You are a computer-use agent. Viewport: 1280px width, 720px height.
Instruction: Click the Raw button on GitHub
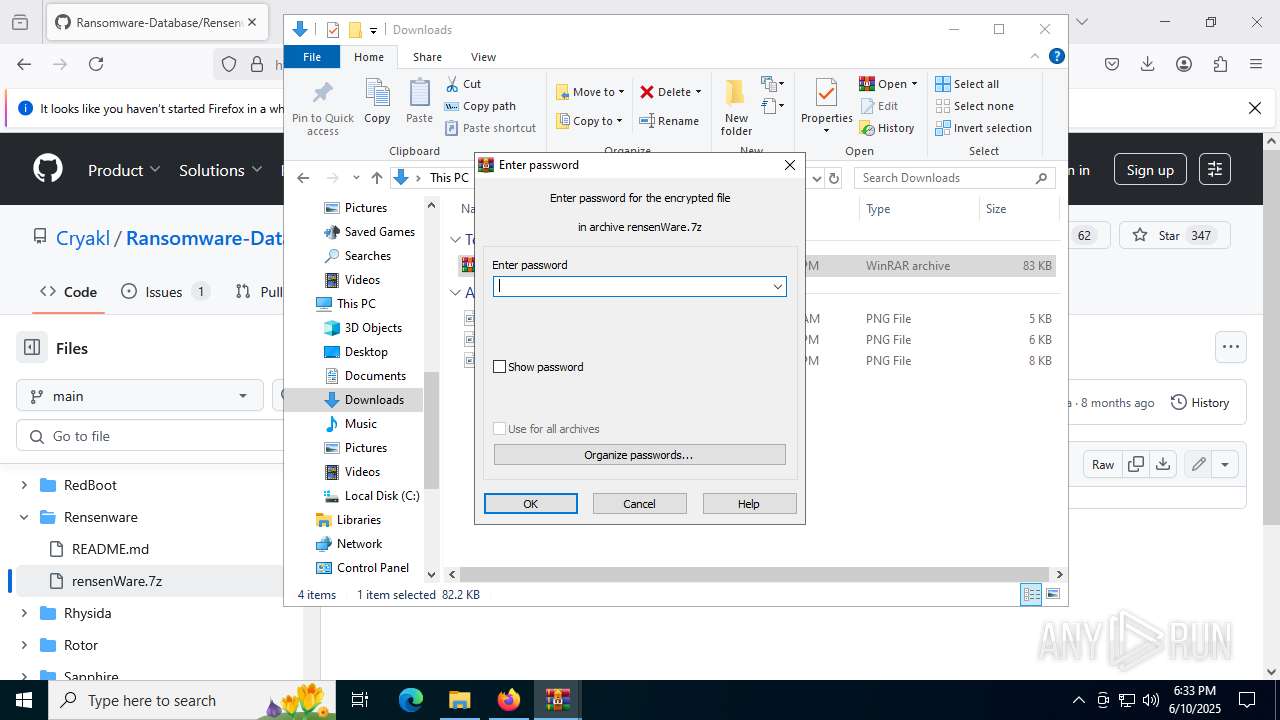coord(1102,464)
